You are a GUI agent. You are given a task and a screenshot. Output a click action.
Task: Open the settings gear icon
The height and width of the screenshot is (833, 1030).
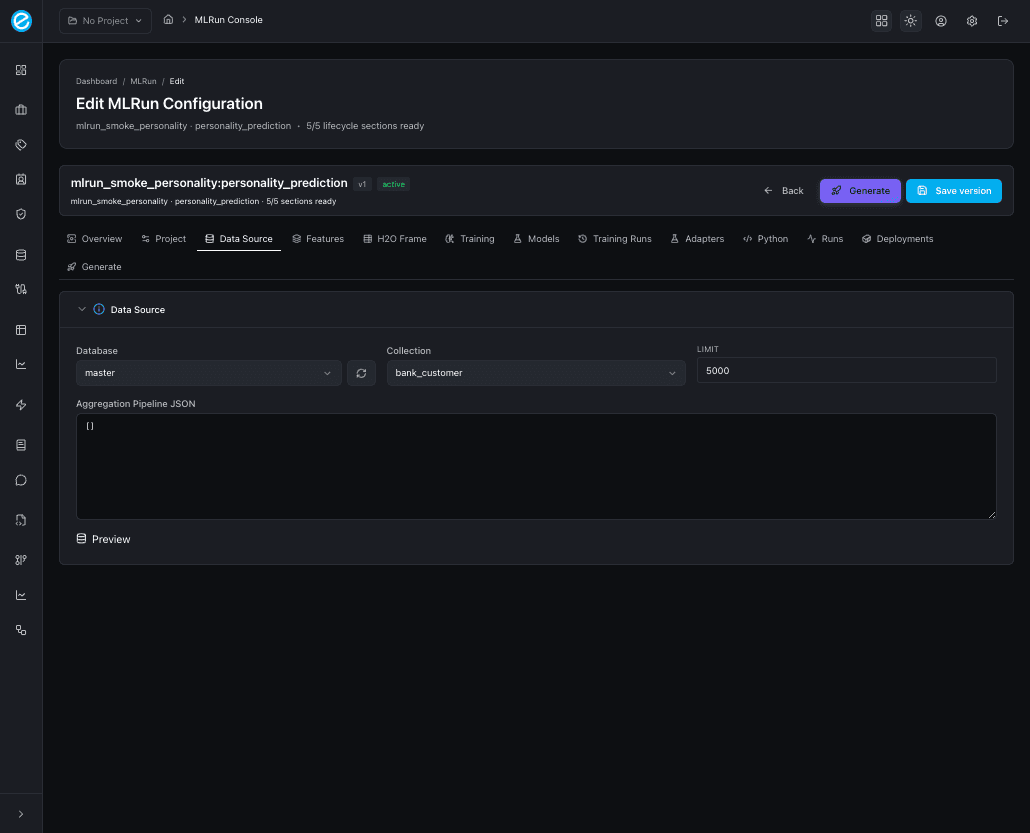(971, 20)
